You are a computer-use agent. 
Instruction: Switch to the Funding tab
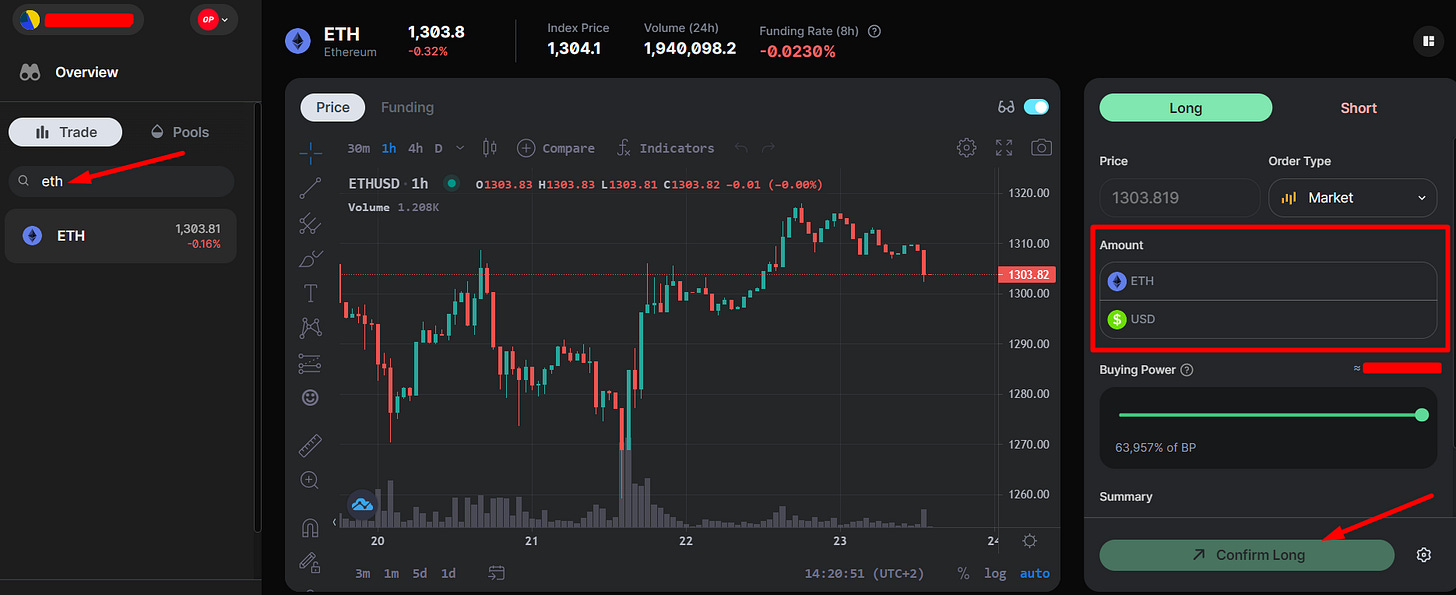tap(407, 107)
